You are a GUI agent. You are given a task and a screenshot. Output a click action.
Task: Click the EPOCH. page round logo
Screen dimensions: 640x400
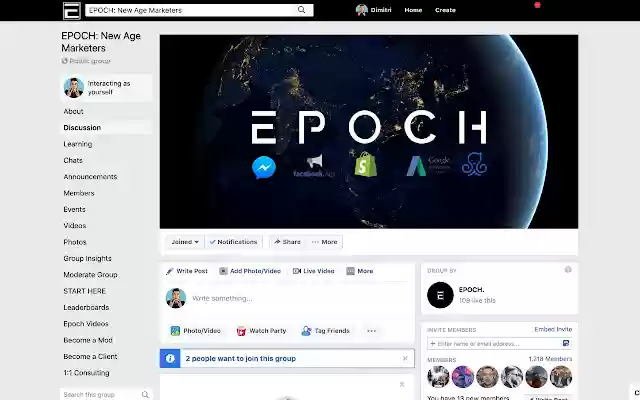[440, 295]
